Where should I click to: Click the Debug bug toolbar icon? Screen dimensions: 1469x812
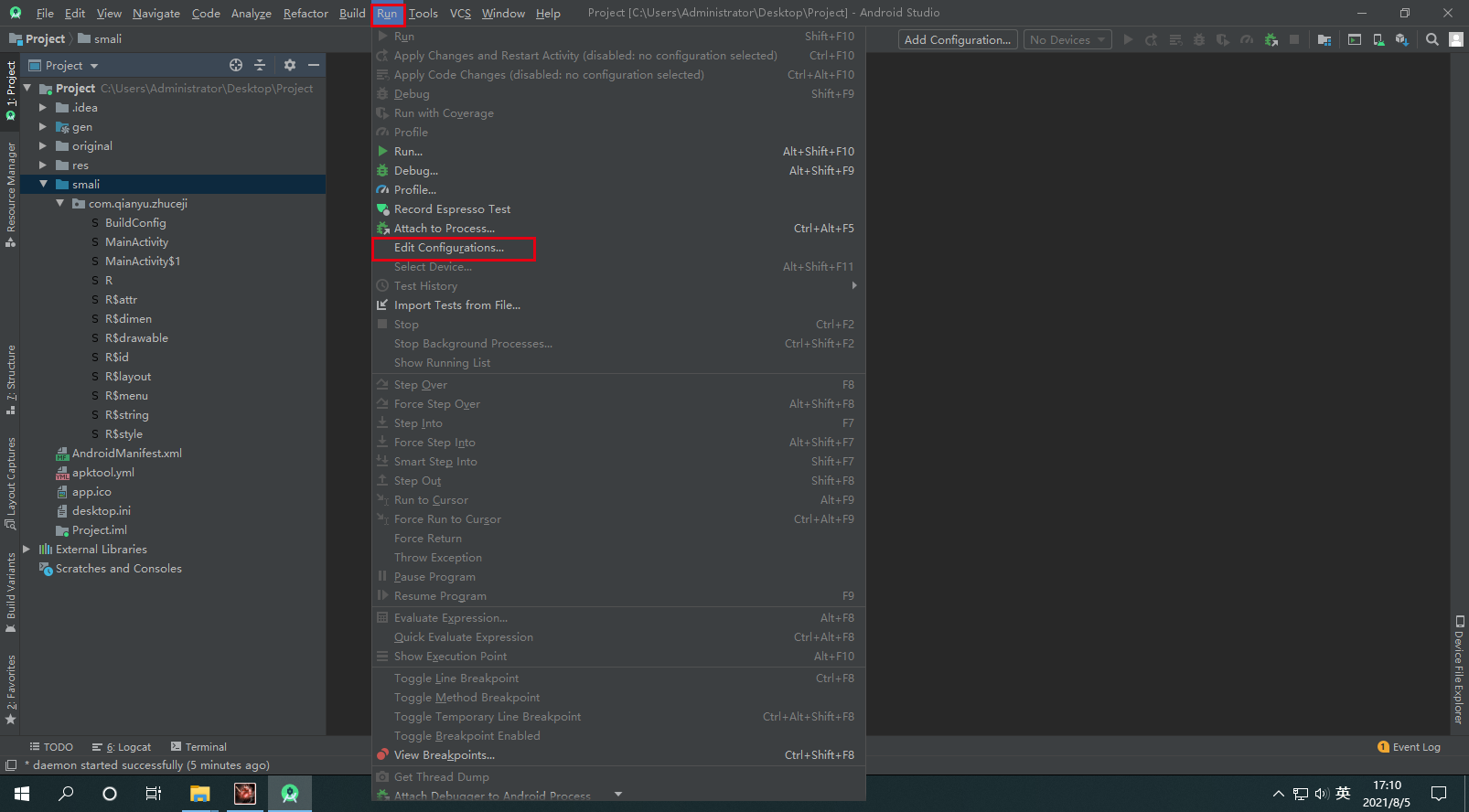[x=1199, y=39]
